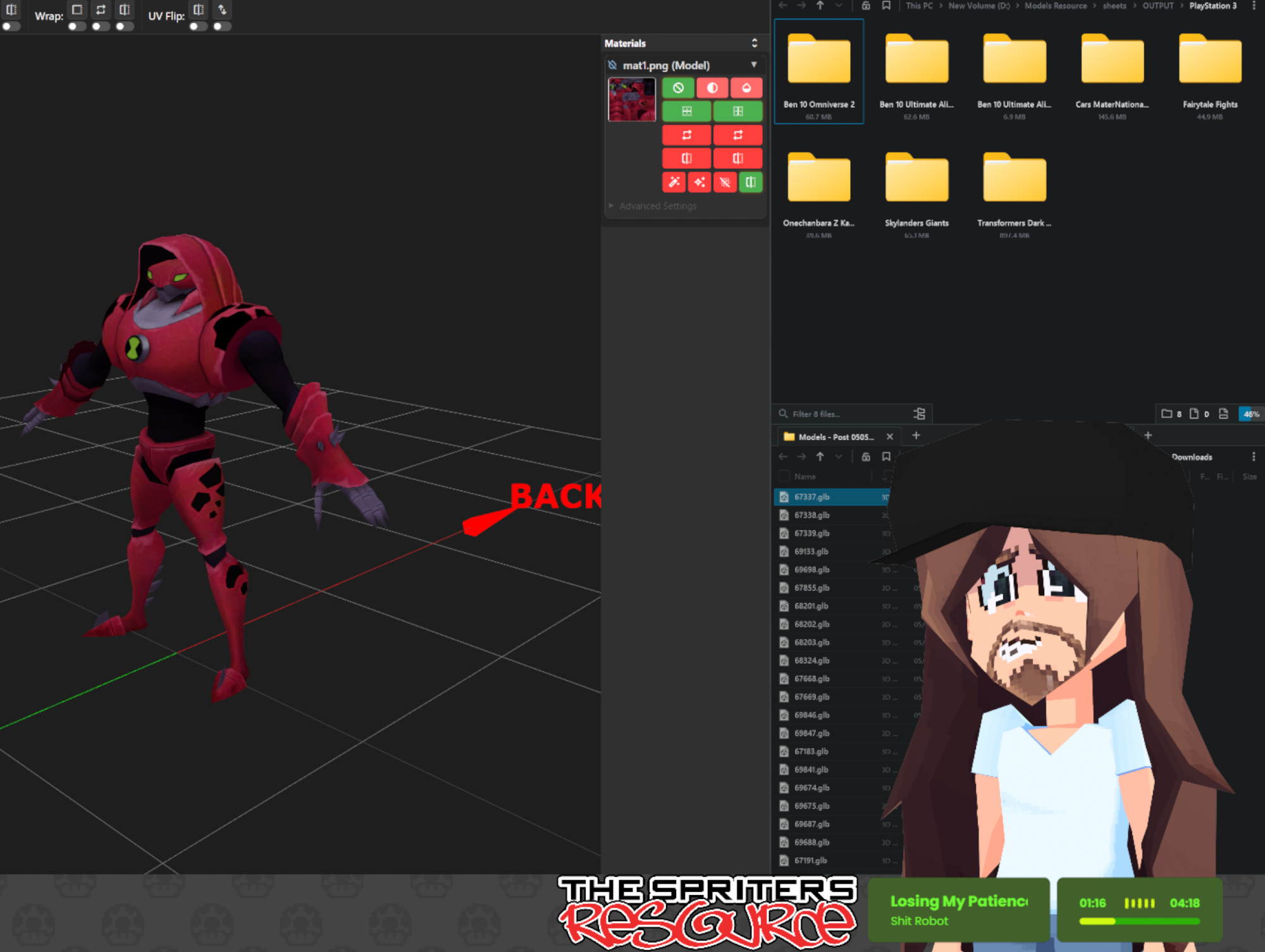Viewport: 1265px width, 952px height.
Task: Collapse the Materials panel using up-down chevrons
Action: point(755,43)
